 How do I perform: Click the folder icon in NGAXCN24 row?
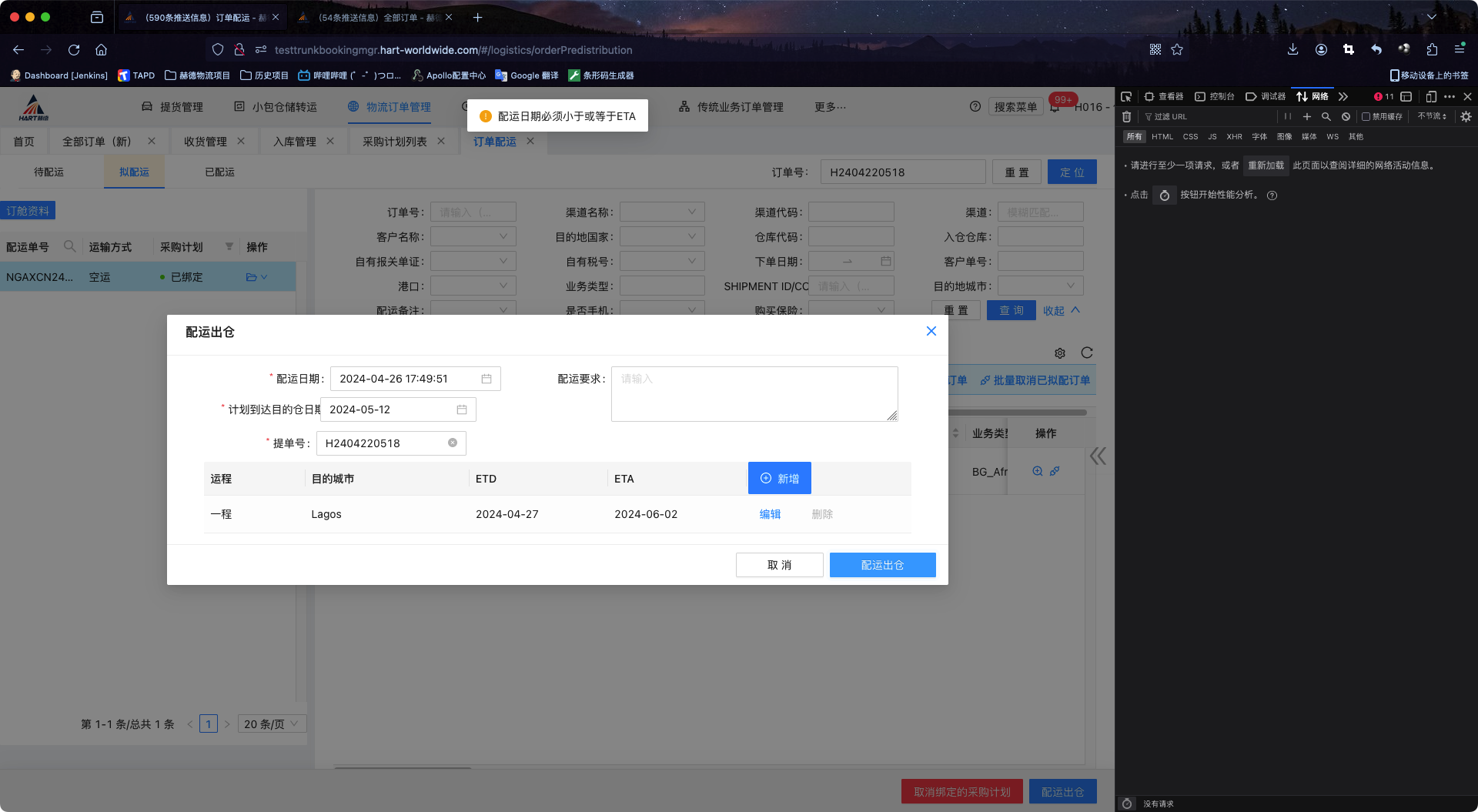coord(252,277)
